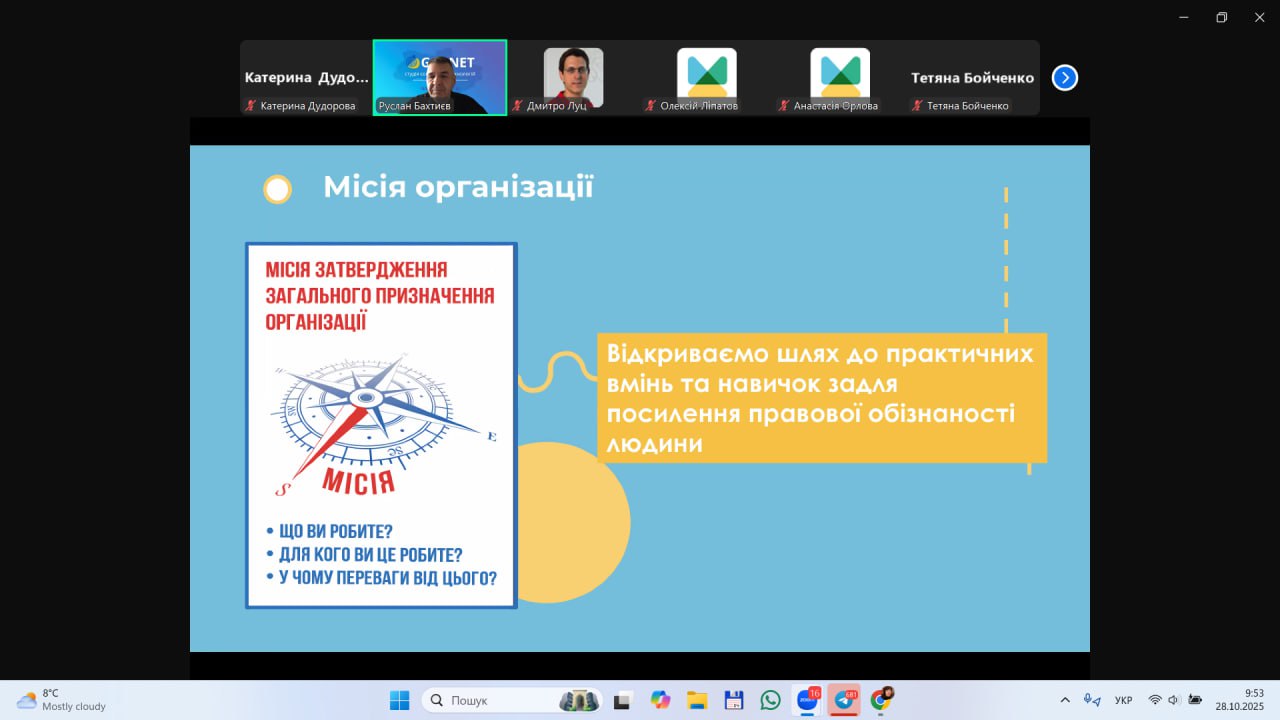This screenshot has width=1280, height=720.
Task: Select Катерина Дудорова's participant tile
Action: click(x=306, y=78)
